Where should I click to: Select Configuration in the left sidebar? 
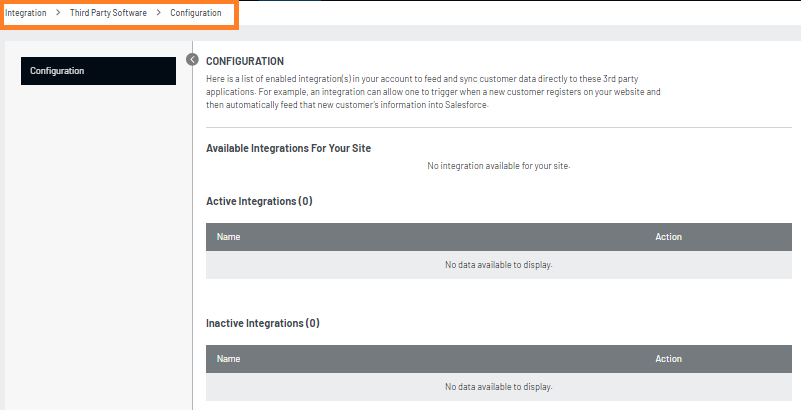point(98,71)
